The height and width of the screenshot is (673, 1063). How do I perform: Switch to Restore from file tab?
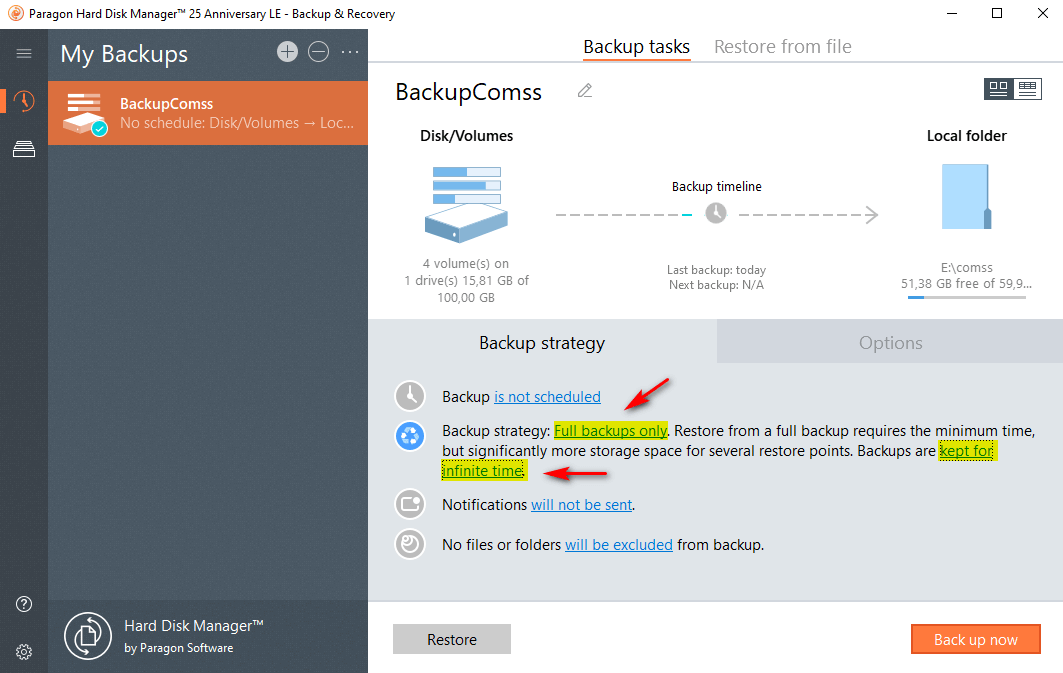tap(783, 47)
